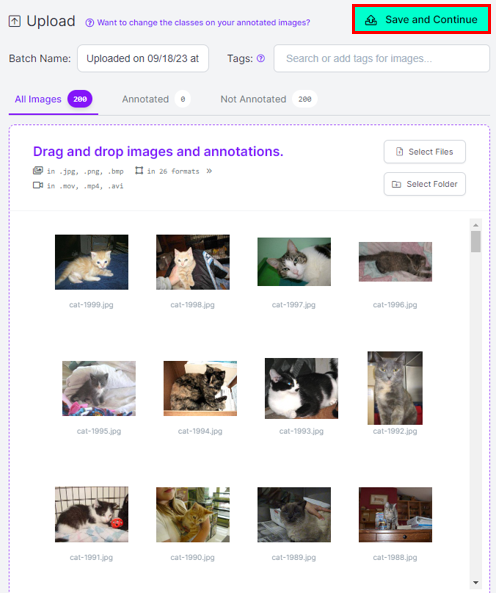Click the video formats camera icon

tap(38, 185)
